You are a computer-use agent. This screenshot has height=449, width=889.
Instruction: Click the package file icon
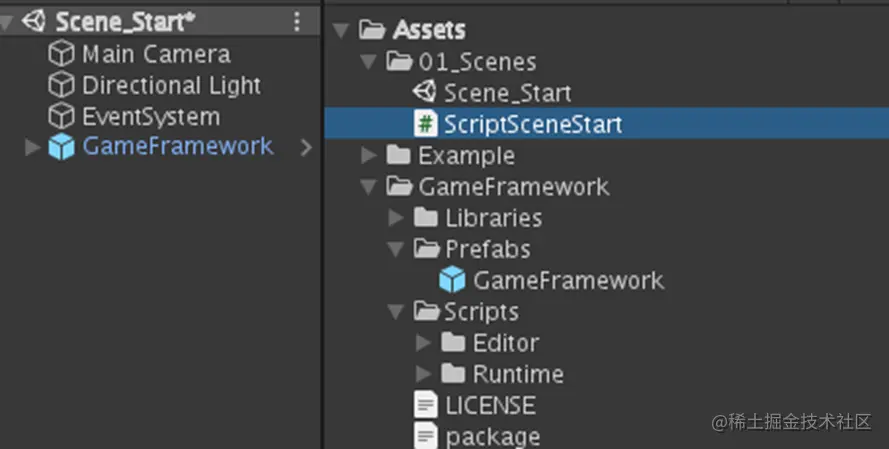click(426, 436)
